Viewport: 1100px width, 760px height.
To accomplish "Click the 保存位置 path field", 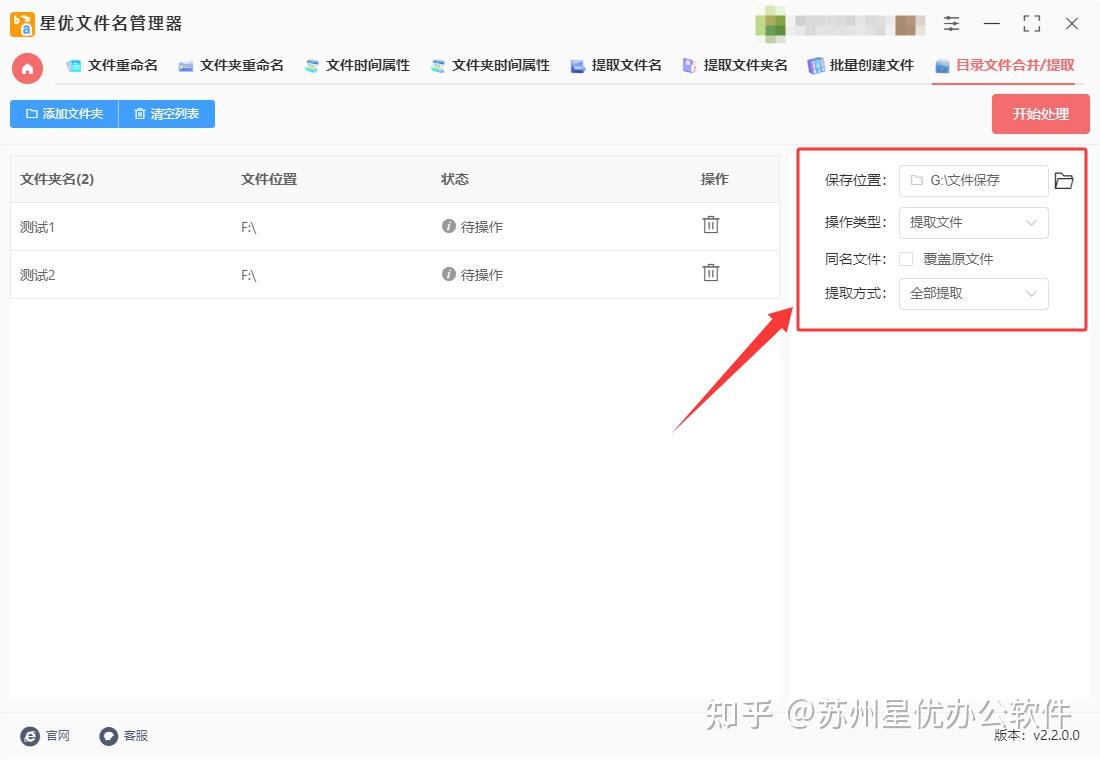I will (974, 181).
